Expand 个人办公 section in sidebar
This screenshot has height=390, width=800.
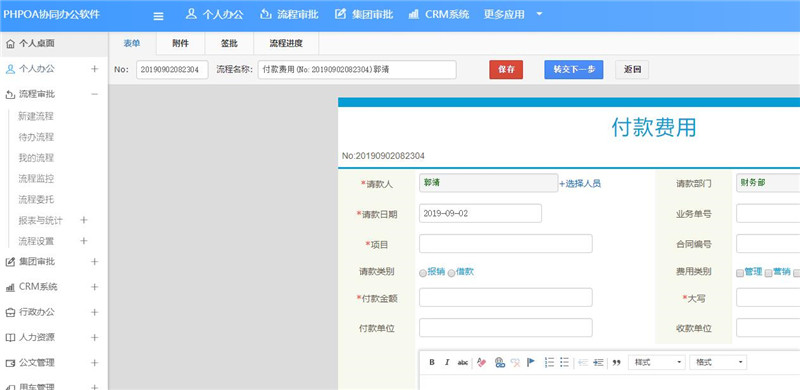coord(94,69)
